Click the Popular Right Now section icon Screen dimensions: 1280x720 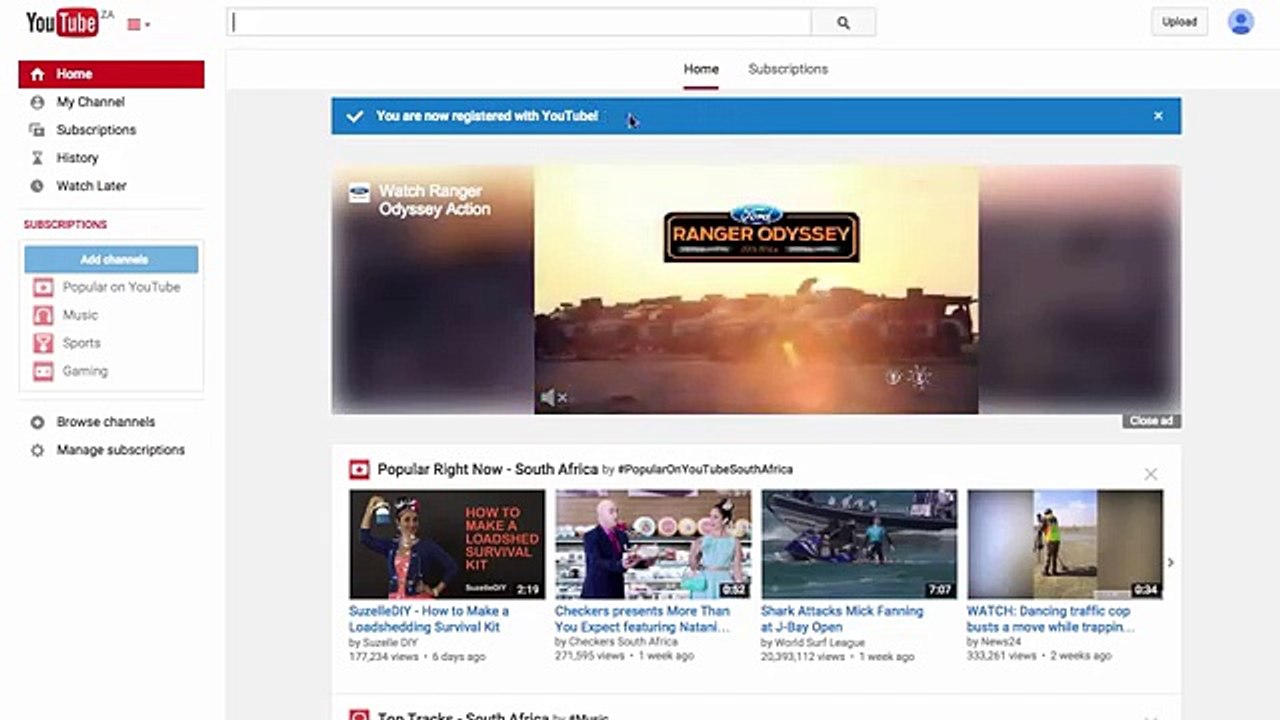359,469
